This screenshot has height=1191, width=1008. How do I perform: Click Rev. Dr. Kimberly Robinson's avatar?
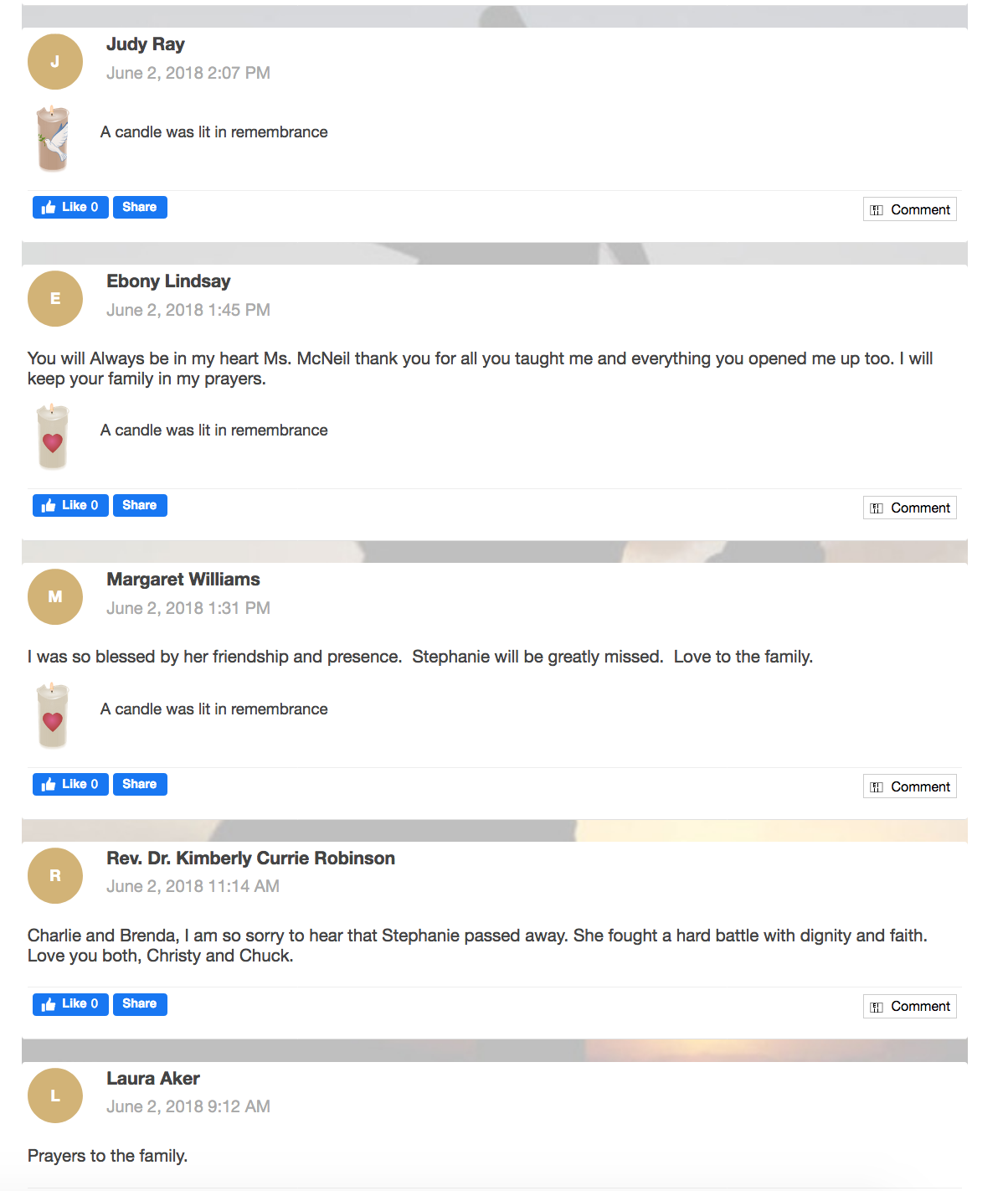point(55,876)
